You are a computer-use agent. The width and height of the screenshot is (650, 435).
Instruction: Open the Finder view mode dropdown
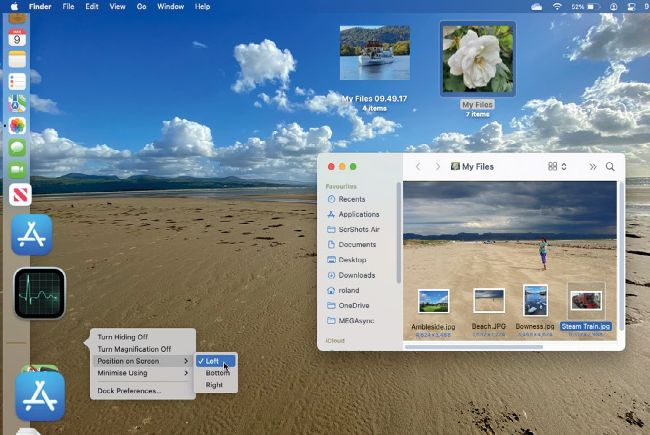(557, 167)
